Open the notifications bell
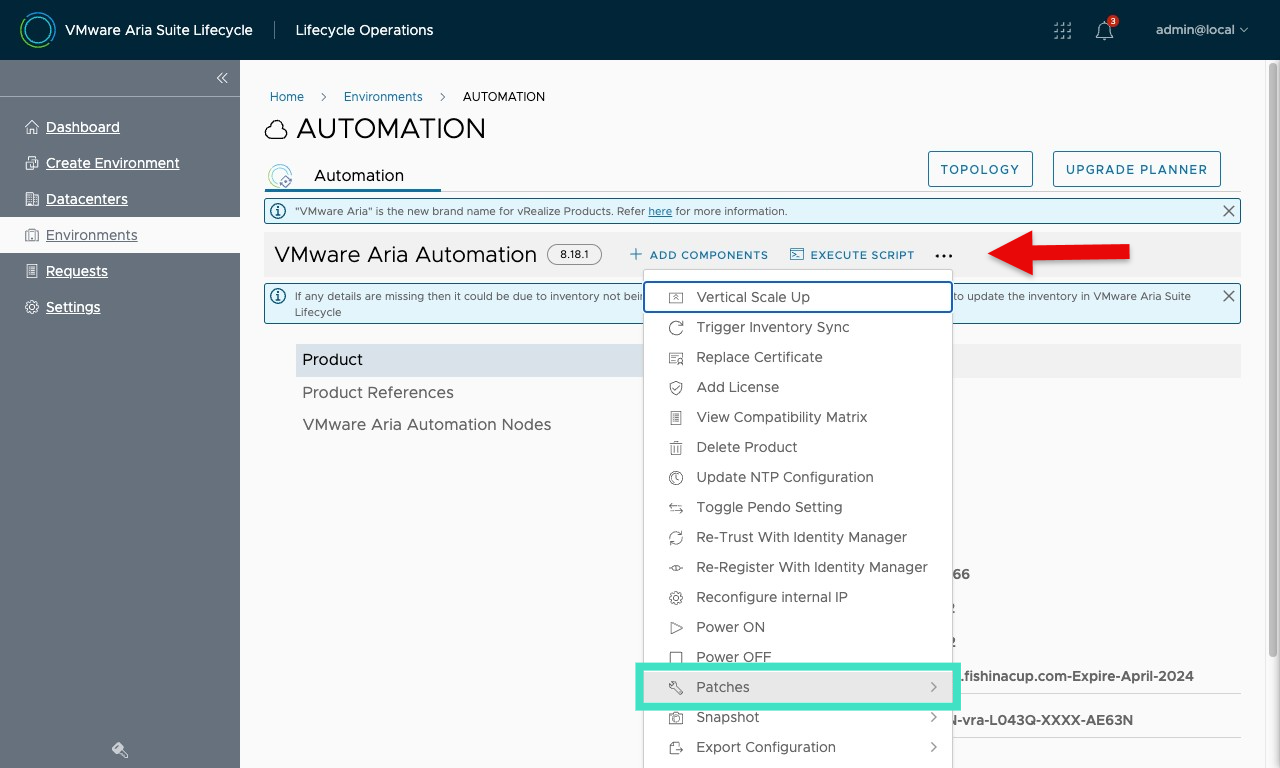 (x=1104, y=30)
